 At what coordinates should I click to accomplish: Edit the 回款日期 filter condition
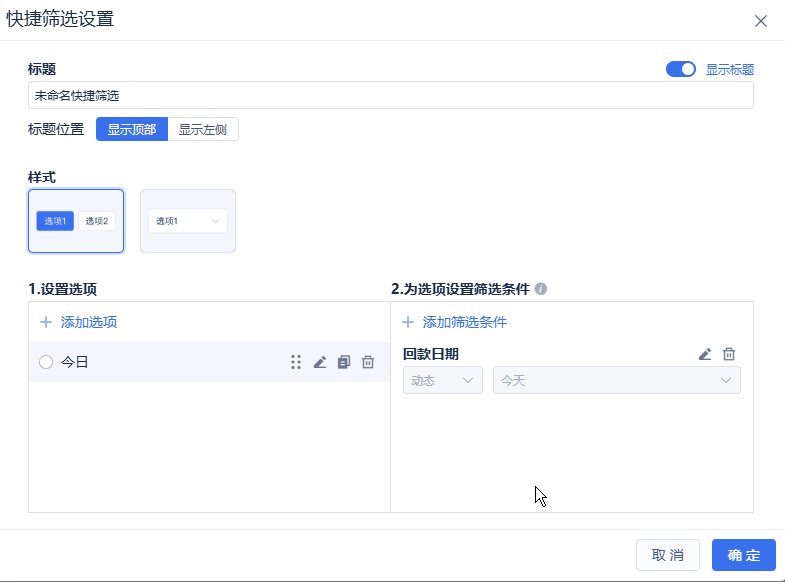point(705,354)
